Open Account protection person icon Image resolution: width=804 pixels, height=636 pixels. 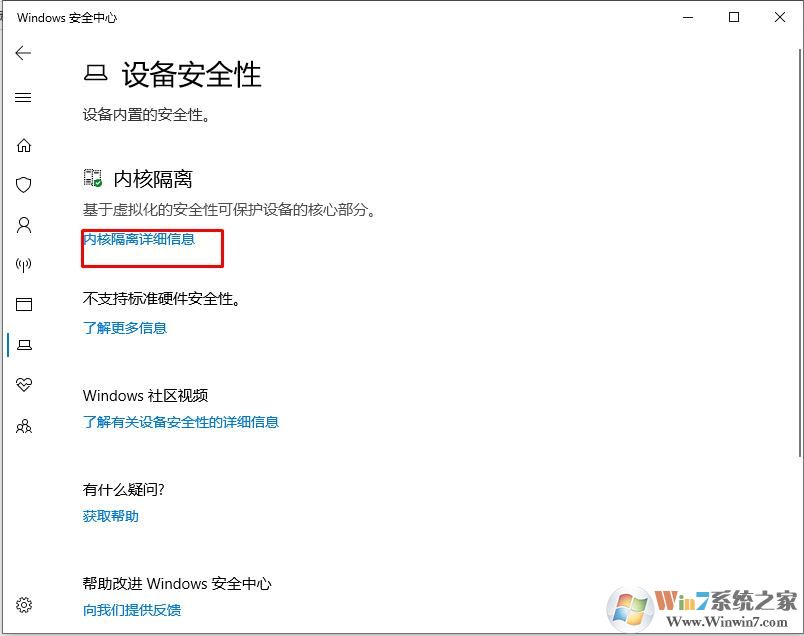(24, 224)
